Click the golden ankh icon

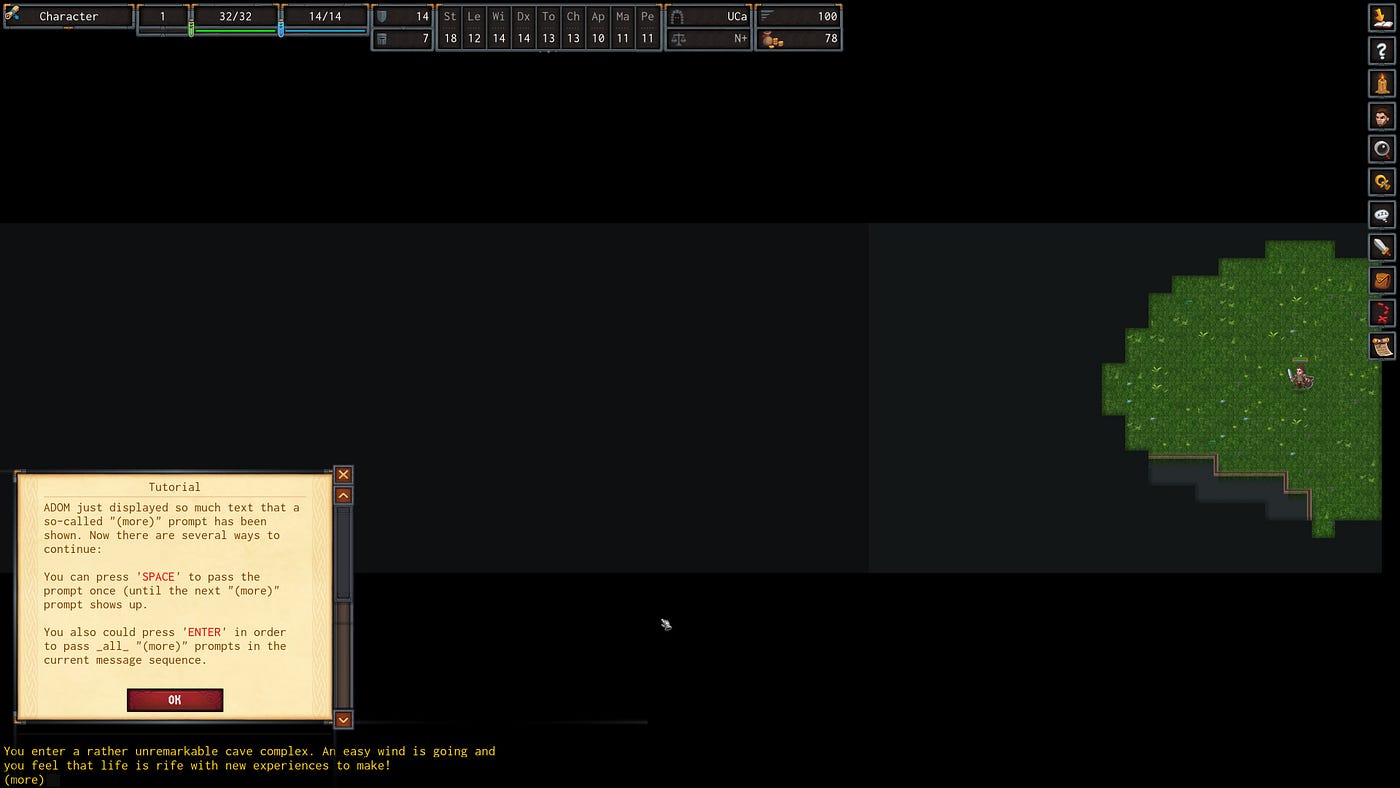pos(1382,182)
